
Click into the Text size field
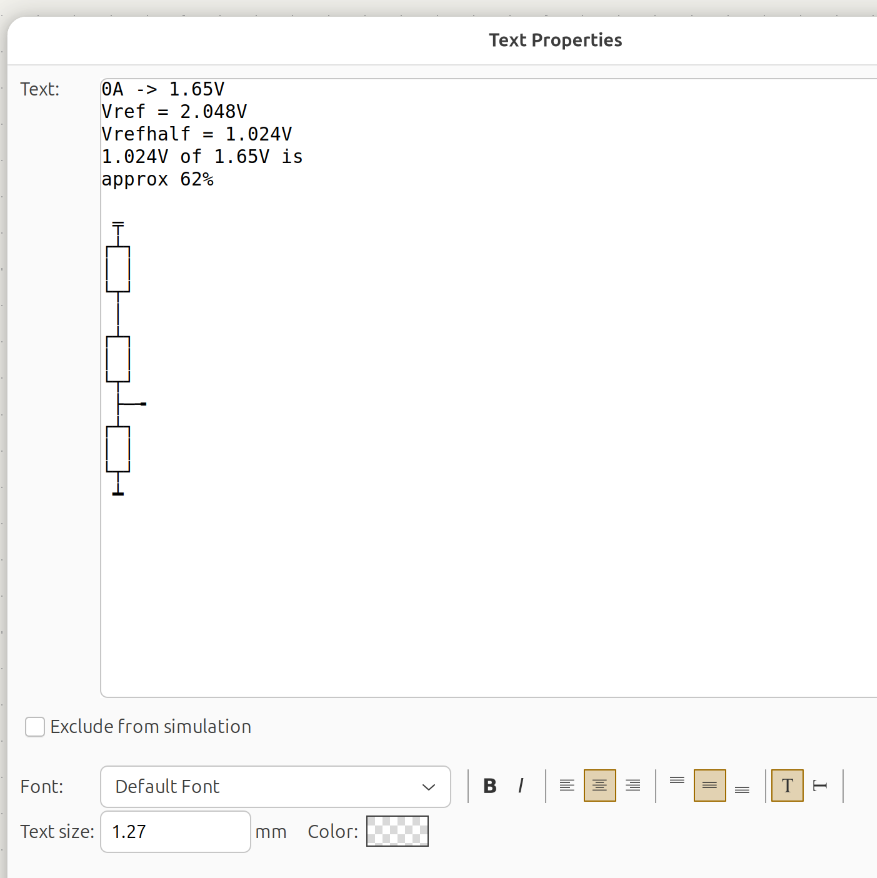click(x=175, y=832)
